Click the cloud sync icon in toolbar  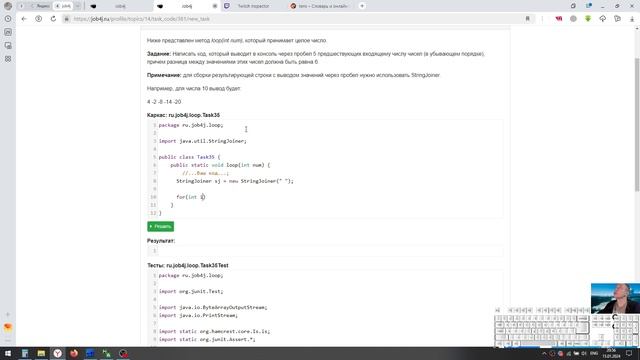(x=602, y=19)
